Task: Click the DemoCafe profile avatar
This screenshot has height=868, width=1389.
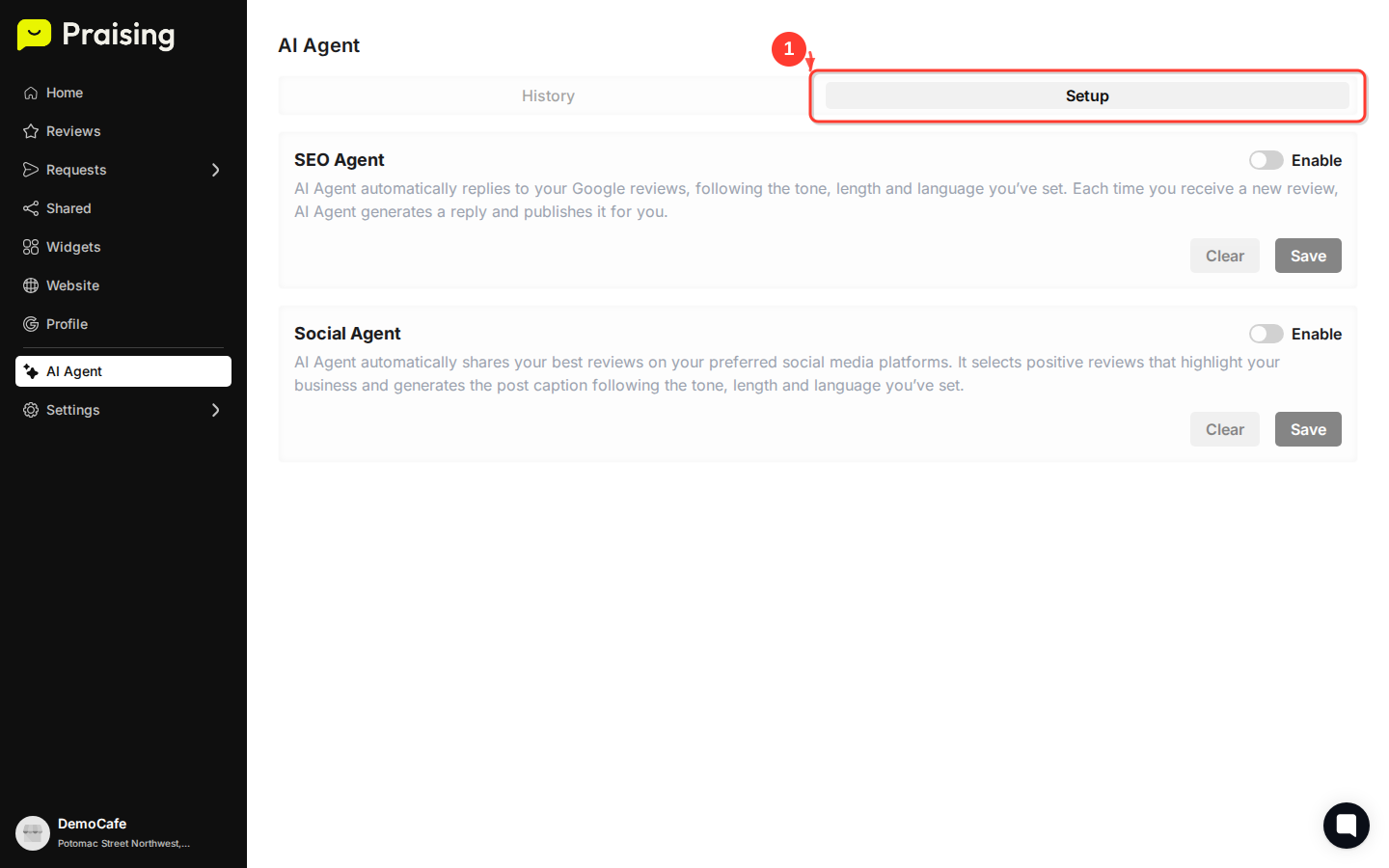Action: pyautogui.click(x=33, y=832)
